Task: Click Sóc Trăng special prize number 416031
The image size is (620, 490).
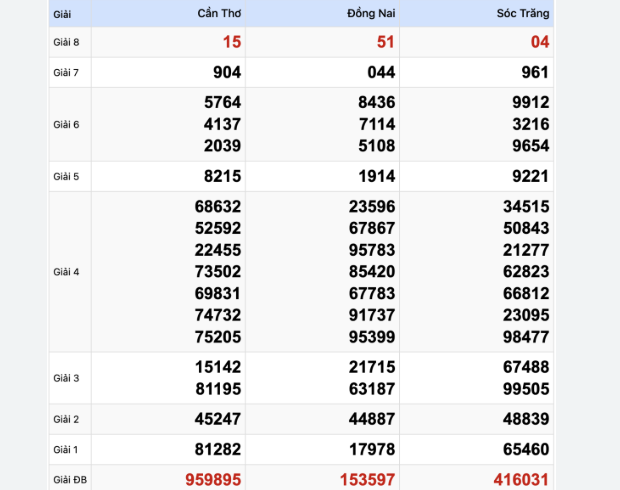Action: click(515, 480)
